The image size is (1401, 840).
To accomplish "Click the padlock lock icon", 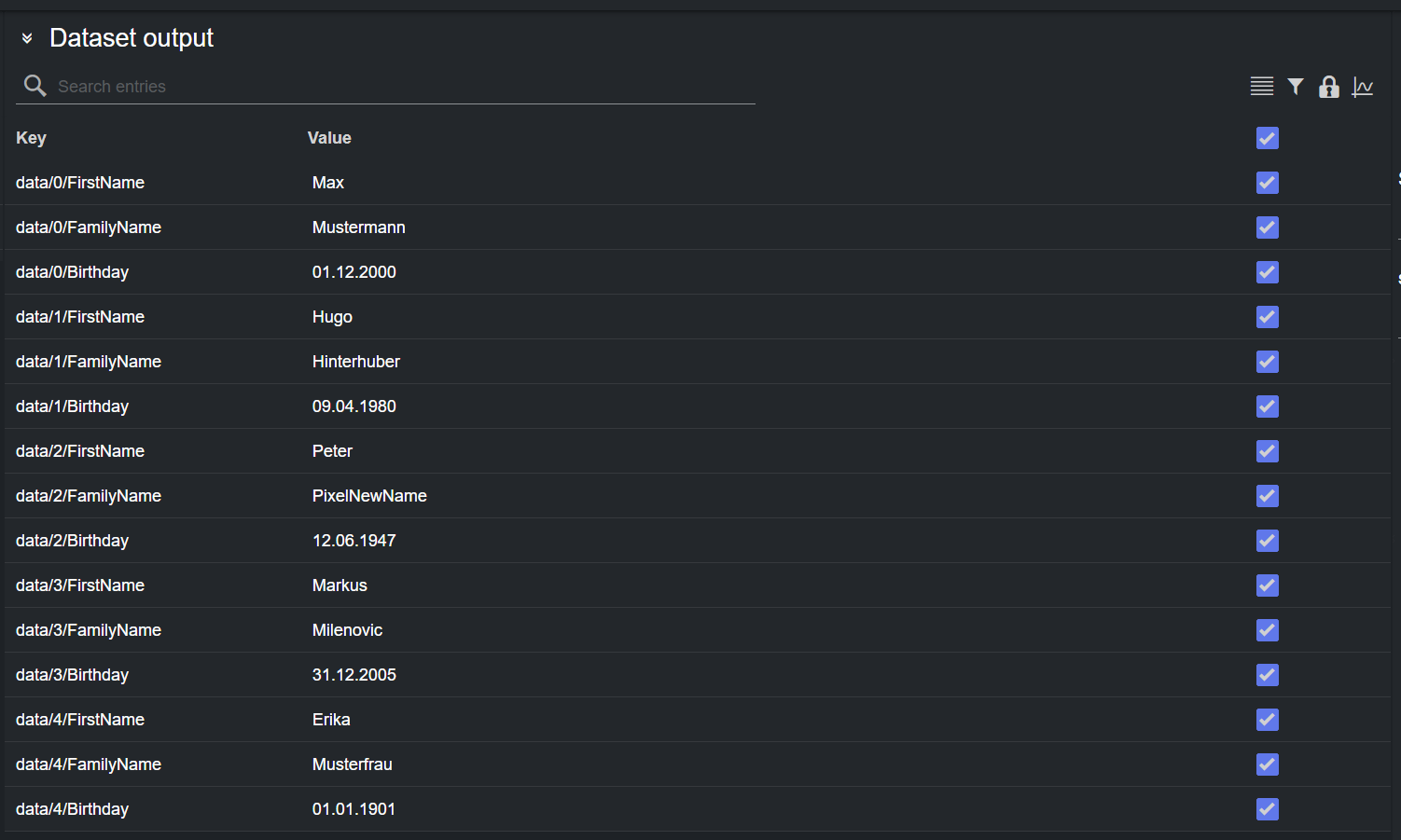I will point(1328,87).
